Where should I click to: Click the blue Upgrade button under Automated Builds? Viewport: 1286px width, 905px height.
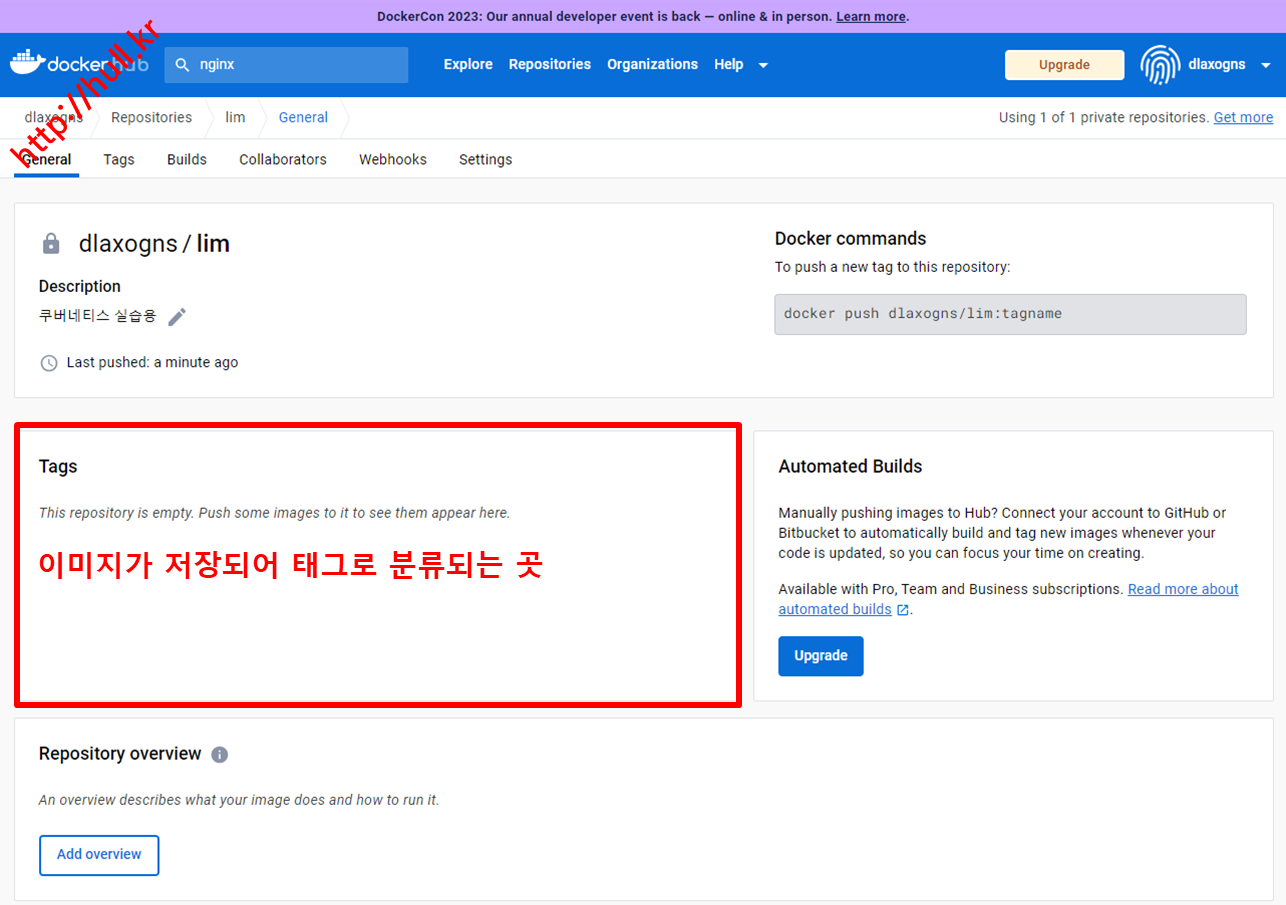(820, 656)
